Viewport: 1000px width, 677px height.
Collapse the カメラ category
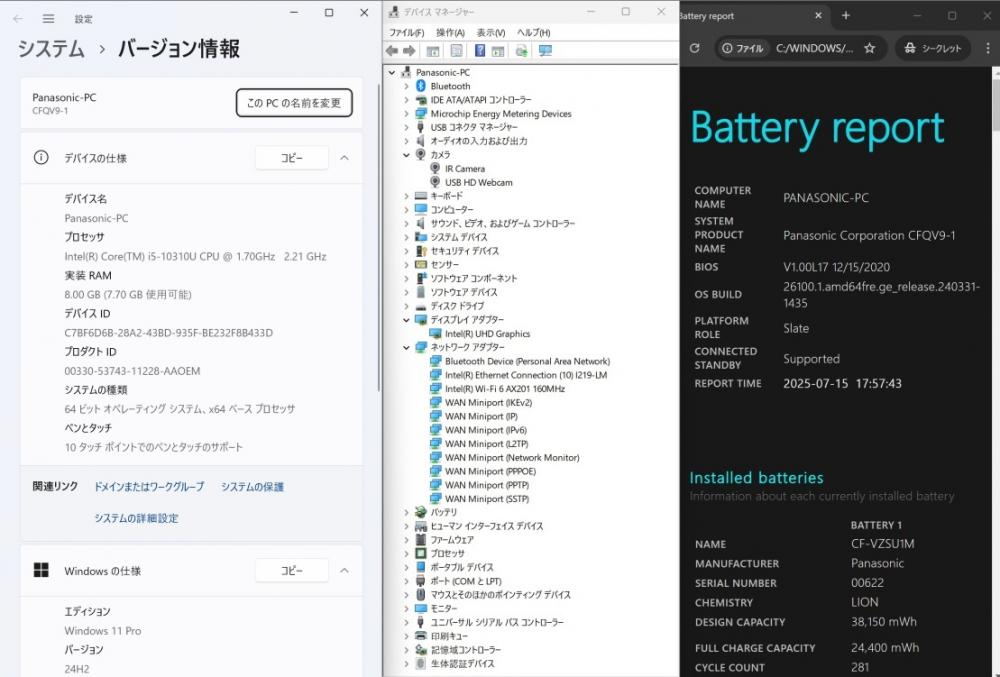click(x=406, y=154)
